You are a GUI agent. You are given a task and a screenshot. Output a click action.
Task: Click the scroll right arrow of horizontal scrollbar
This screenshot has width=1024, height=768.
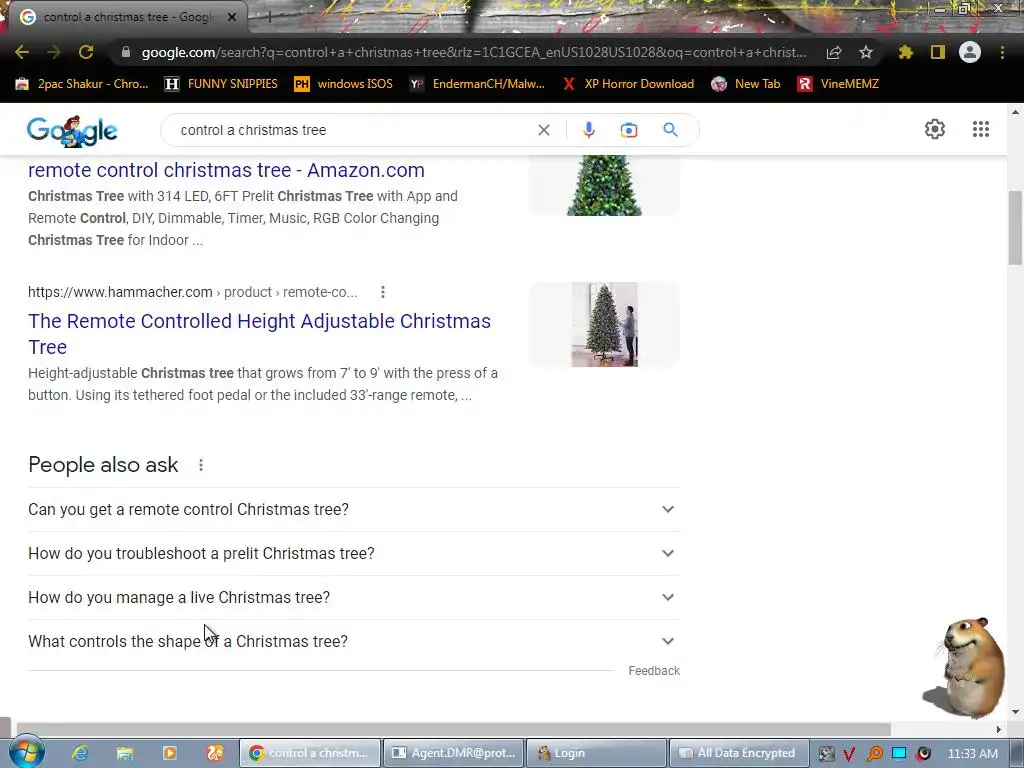[999, 729]
